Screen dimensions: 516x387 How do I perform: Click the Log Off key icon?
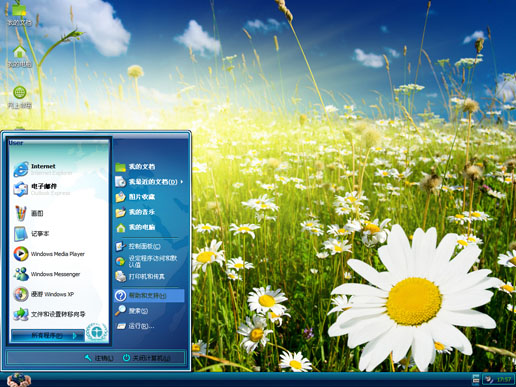(88, 358)
